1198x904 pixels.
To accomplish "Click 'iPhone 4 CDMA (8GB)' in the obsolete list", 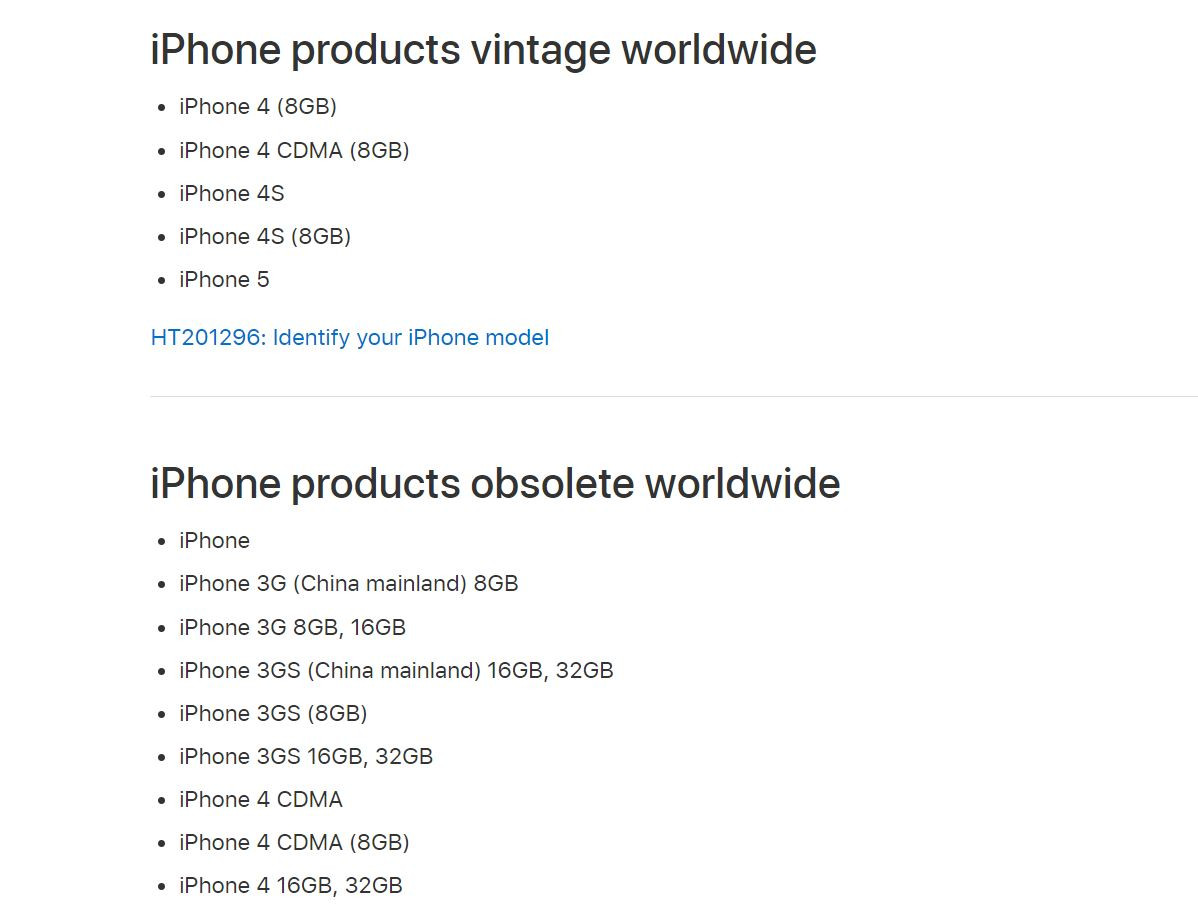I will click(294, 842).
